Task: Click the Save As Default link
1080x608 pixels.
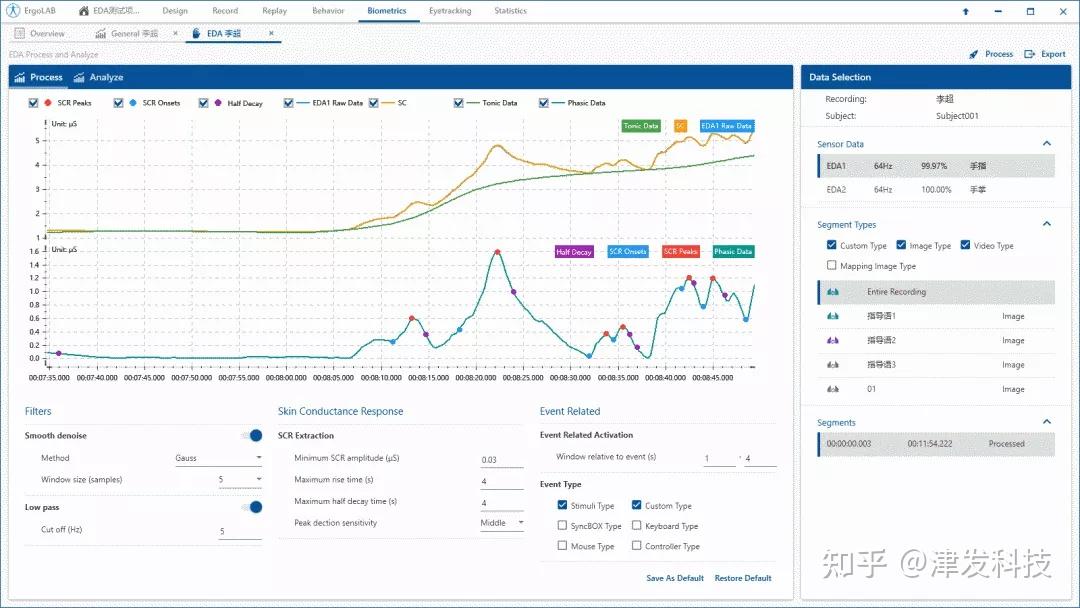Action: tap(675, 578)
